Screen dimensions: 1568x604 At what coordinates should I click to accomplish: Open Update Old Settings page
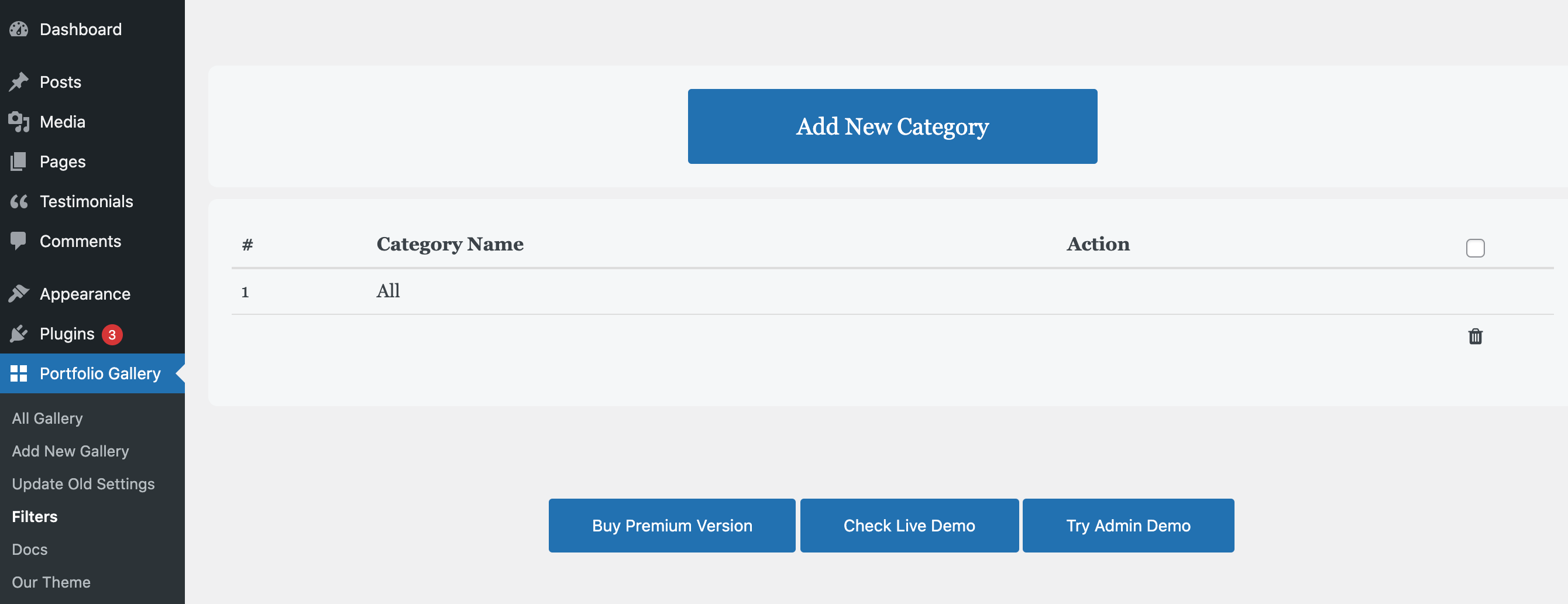point(84,484)
